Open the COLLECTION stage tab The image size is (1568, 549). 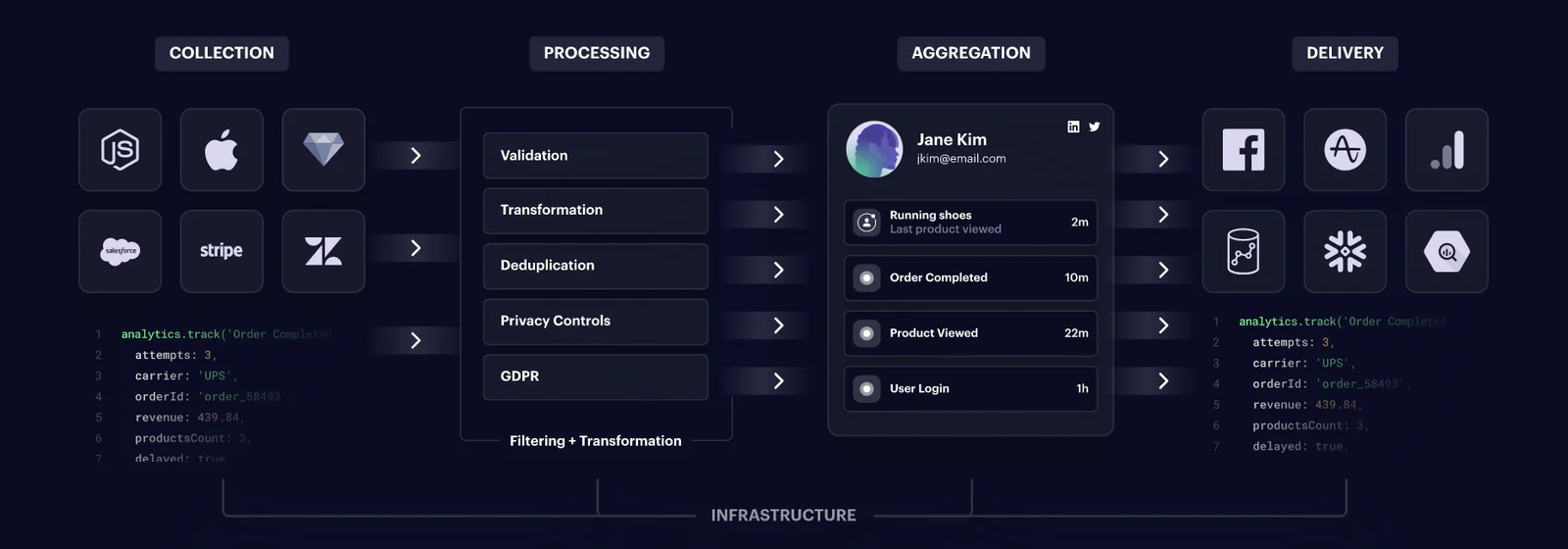221,53
